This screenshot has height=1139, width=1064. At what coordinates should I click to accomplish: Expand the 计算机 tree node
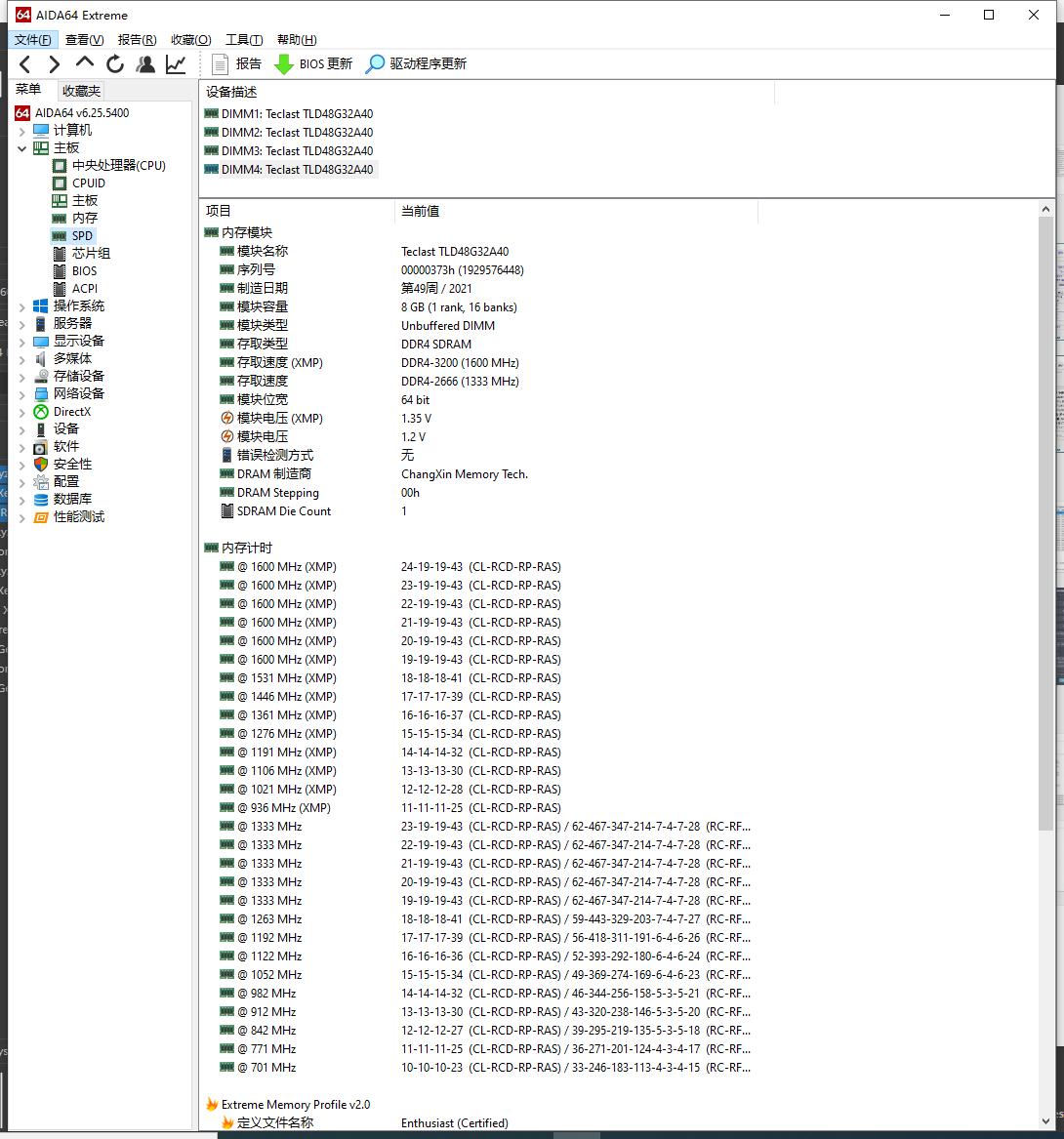(21, 131)
